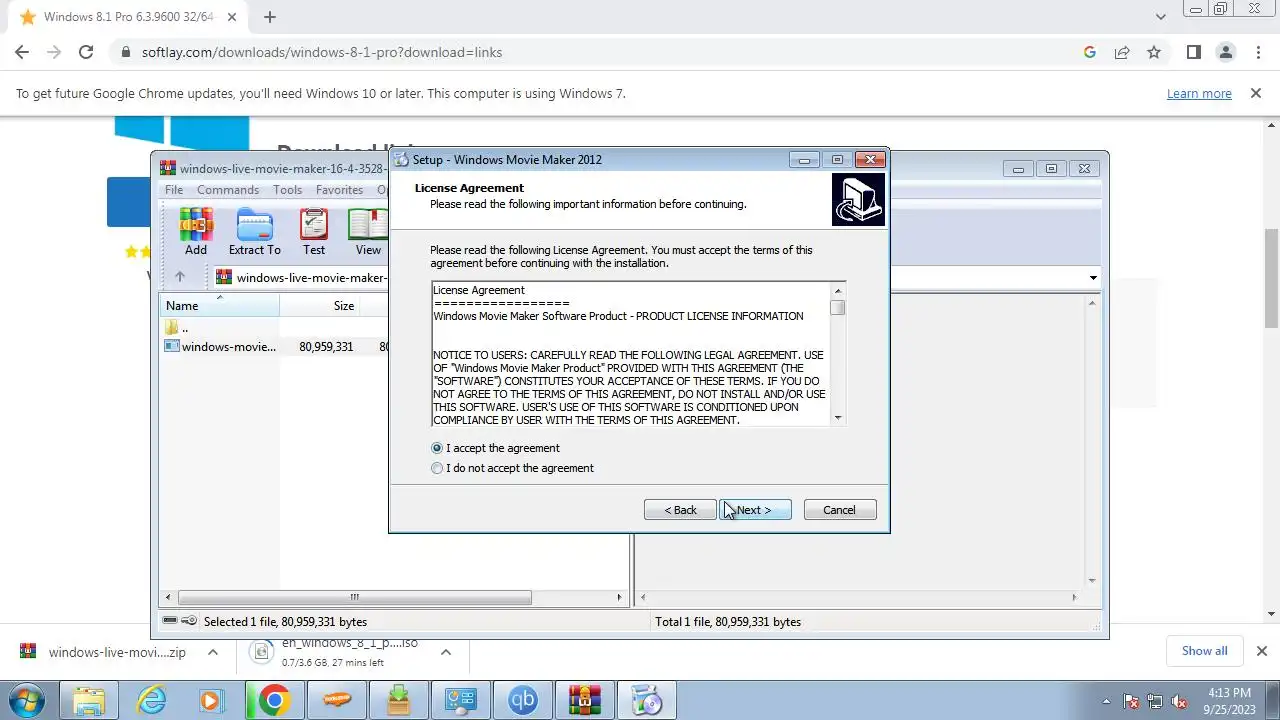Open WinRAR Favorites menu
The width and height of the screenshot is (1280, 720).
pos(339,190)
